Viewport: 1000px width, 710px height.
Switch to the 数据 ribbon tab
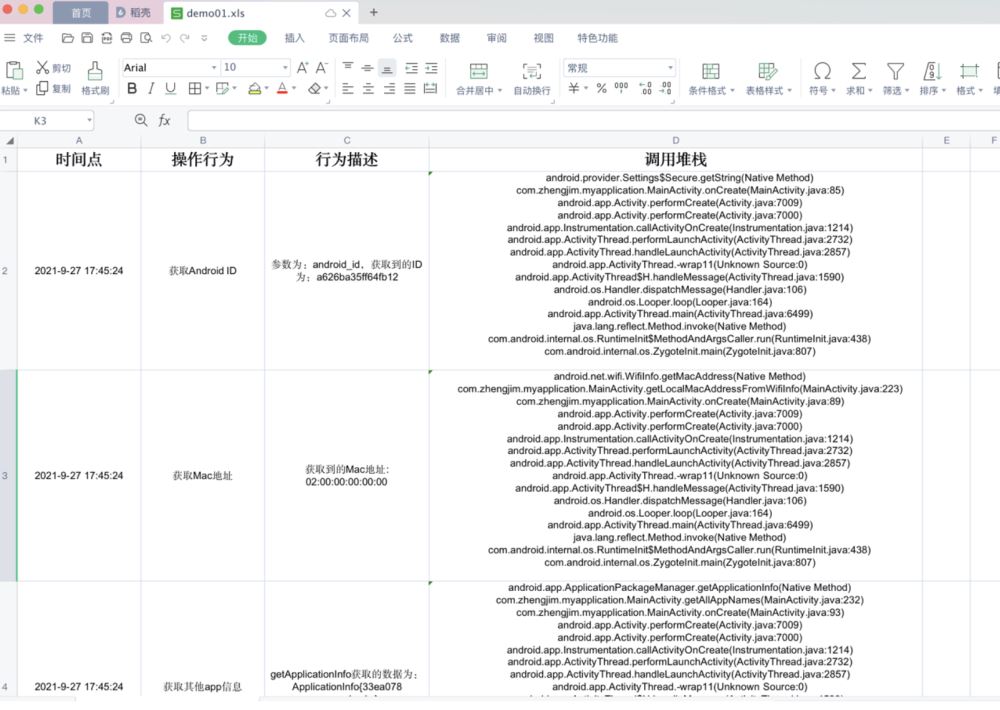point(450,38)
